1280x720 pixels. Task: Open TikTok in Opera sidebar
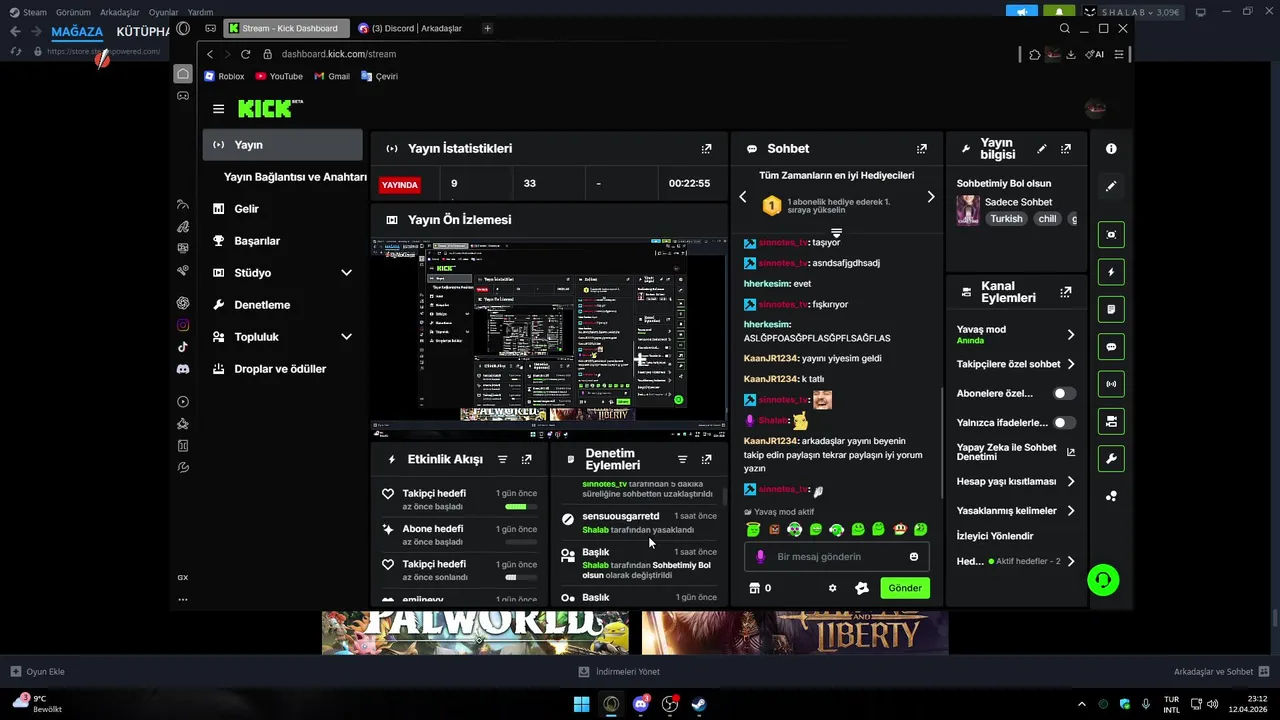click(183, 347)
